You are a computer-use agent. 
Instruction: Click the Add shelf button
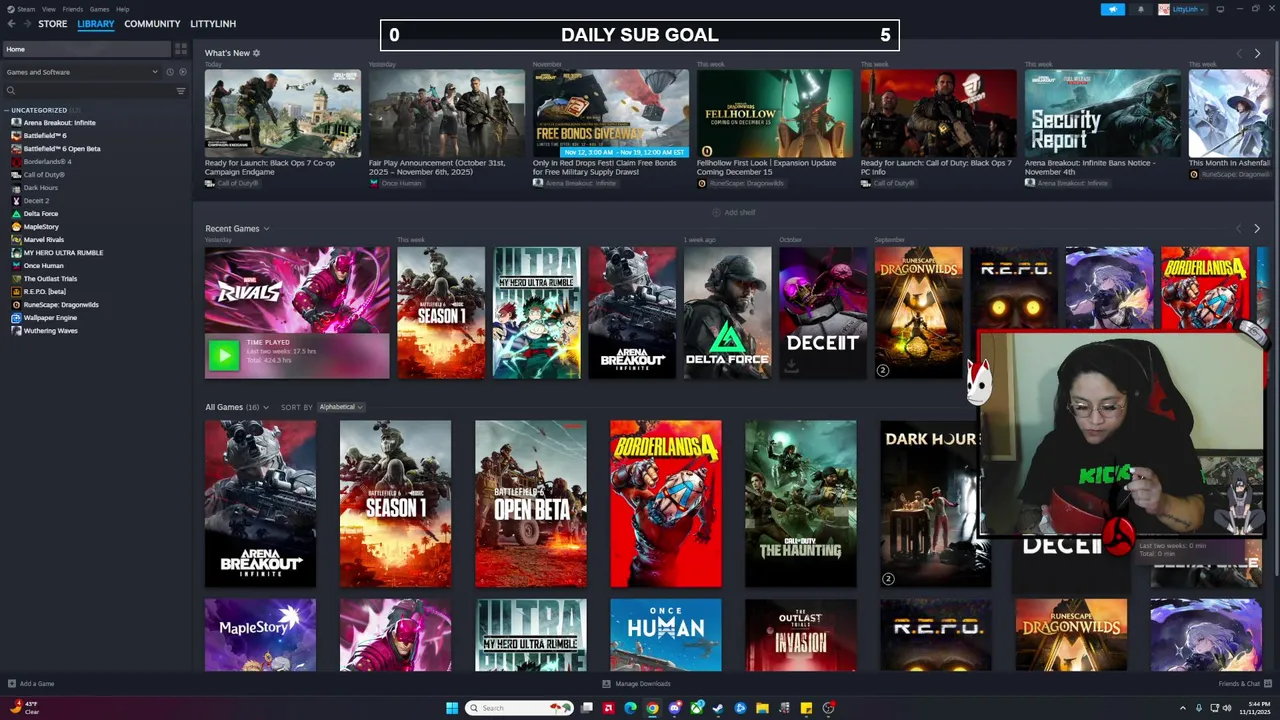(x=734, y=213)
